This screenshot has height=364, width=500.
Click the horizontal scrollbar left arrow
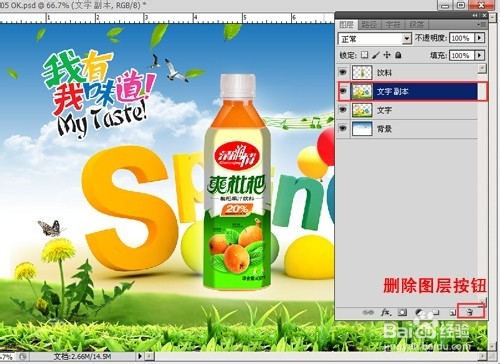tap(151, 356)
